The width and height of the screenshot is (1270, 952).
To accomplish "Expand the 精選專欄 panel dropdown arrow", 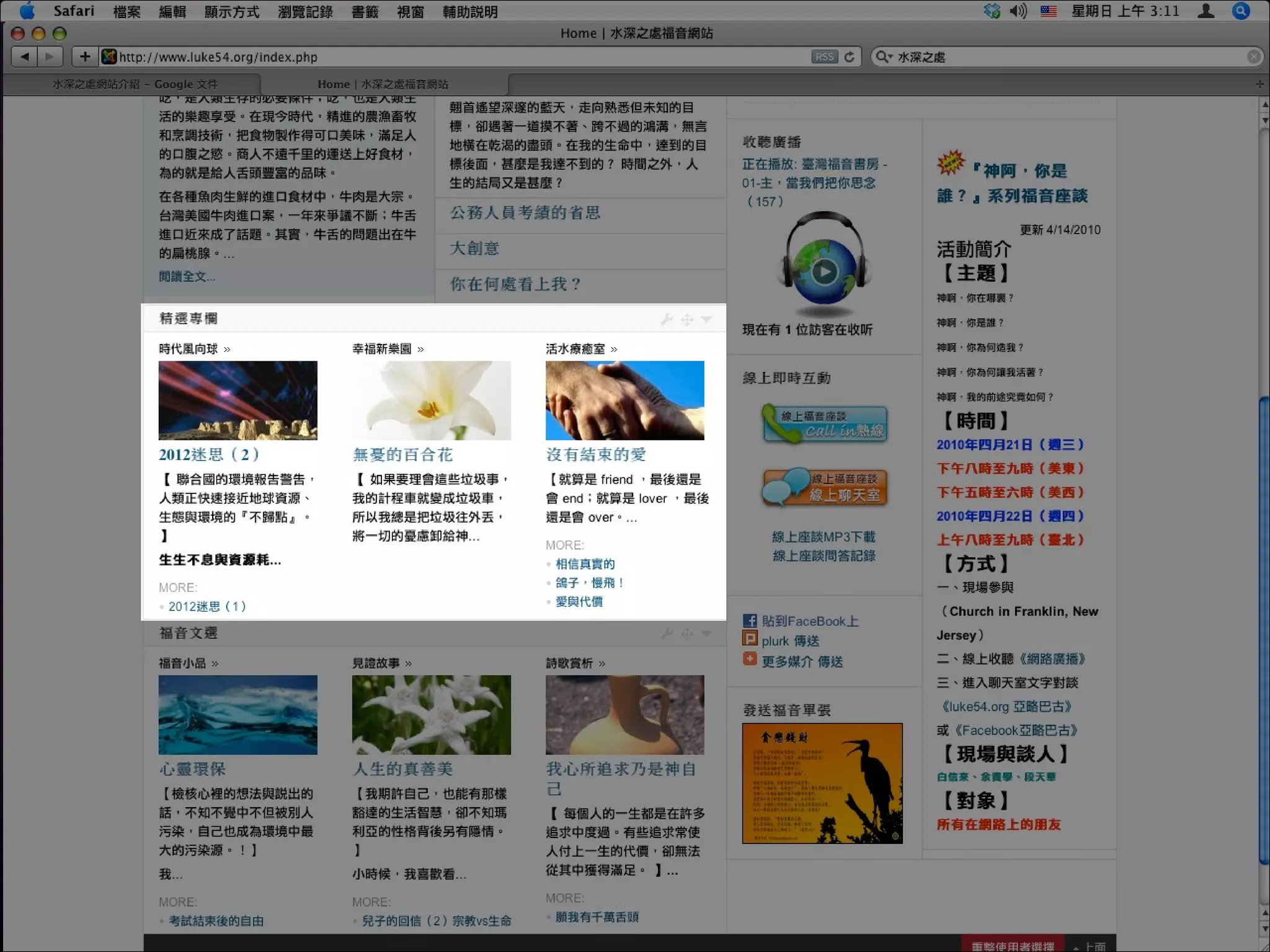I will pyautogui.click(x=707, y=319).
